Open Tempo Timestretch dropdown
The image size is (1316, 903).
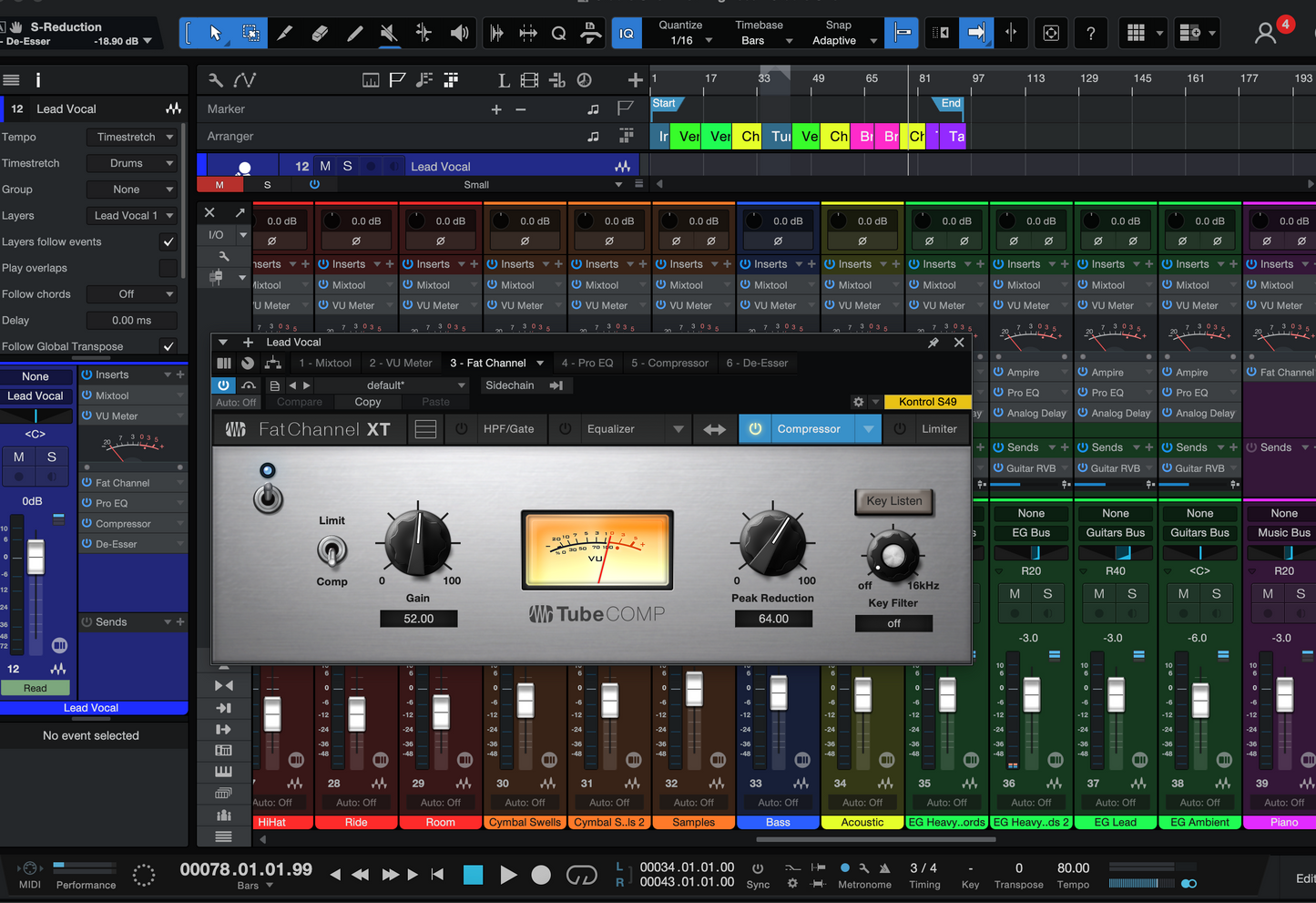(132, 137)
